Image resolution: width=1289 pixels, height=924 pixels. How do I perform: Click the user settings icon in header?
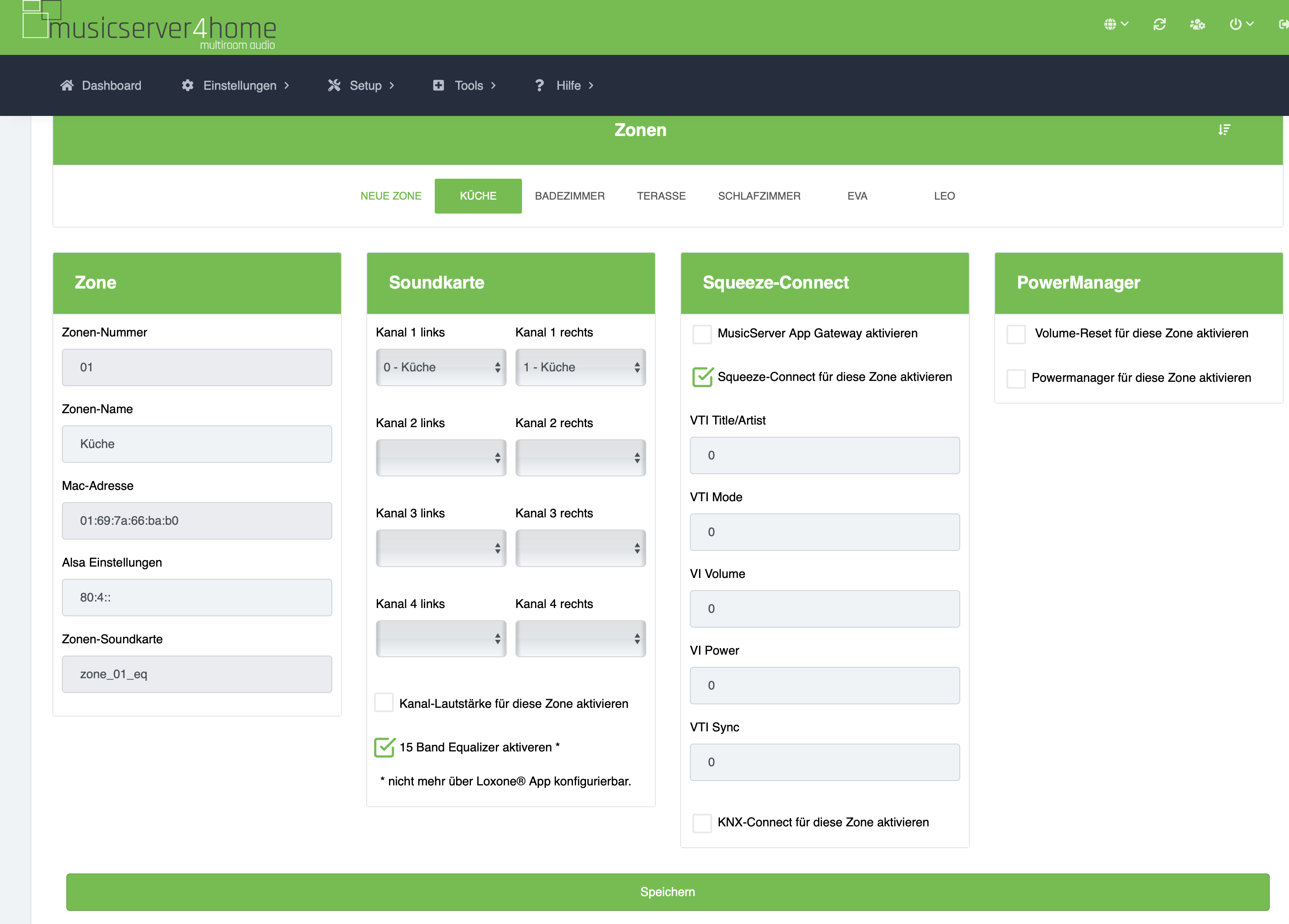1197,24
